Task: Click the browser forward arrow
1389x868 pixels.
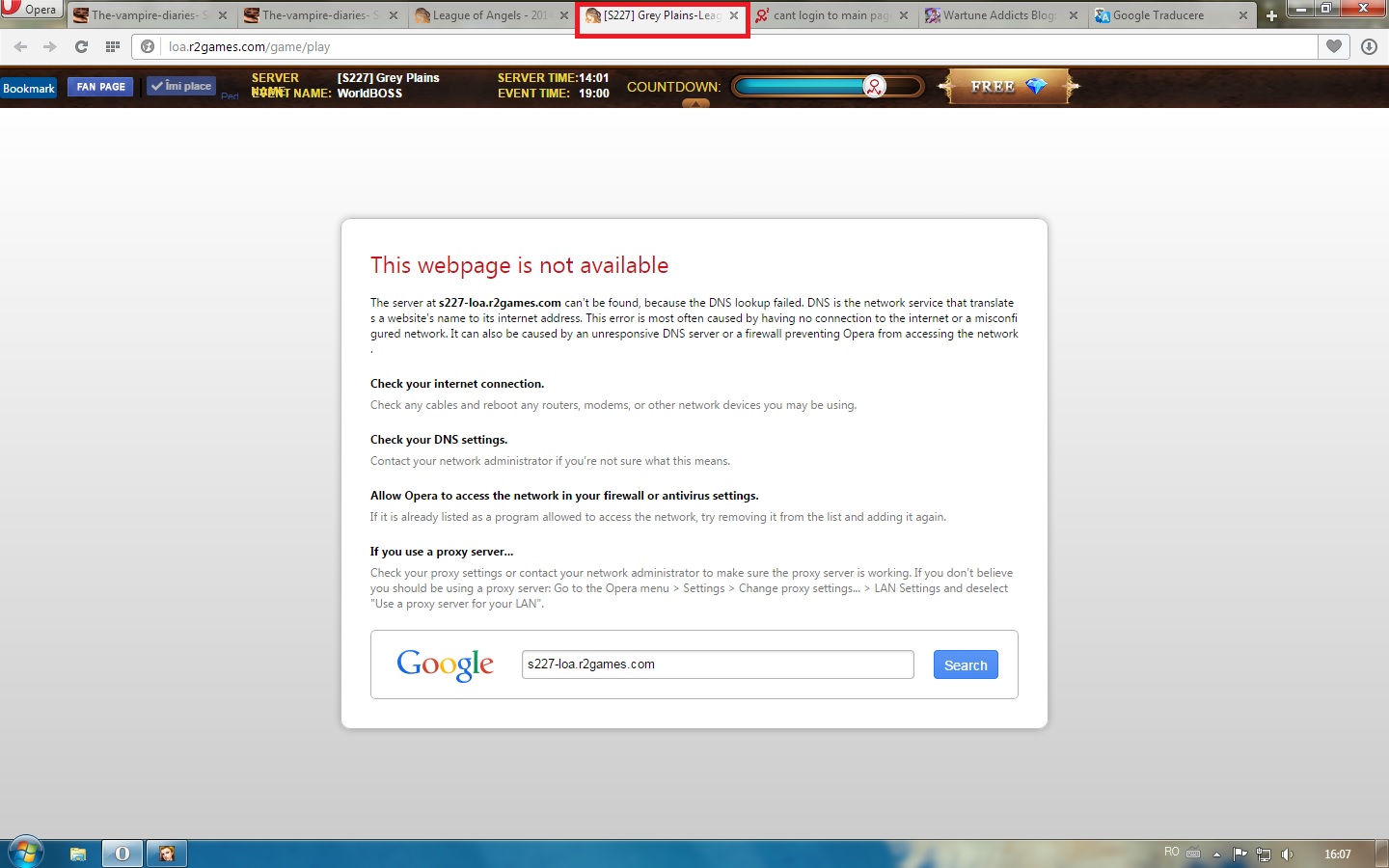Action: (50, 46)
